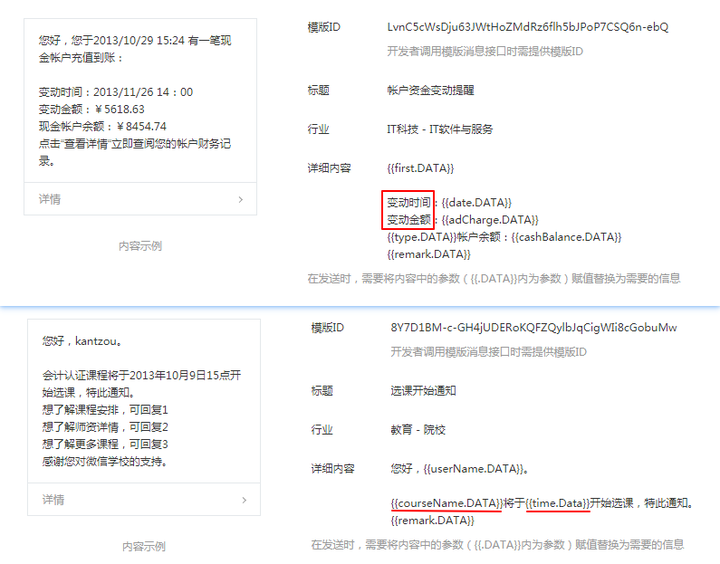The image size is (720, 564).
Task: Click 现金帐户余额：¥8454.74 in example
Action: [x=102, y=126]
